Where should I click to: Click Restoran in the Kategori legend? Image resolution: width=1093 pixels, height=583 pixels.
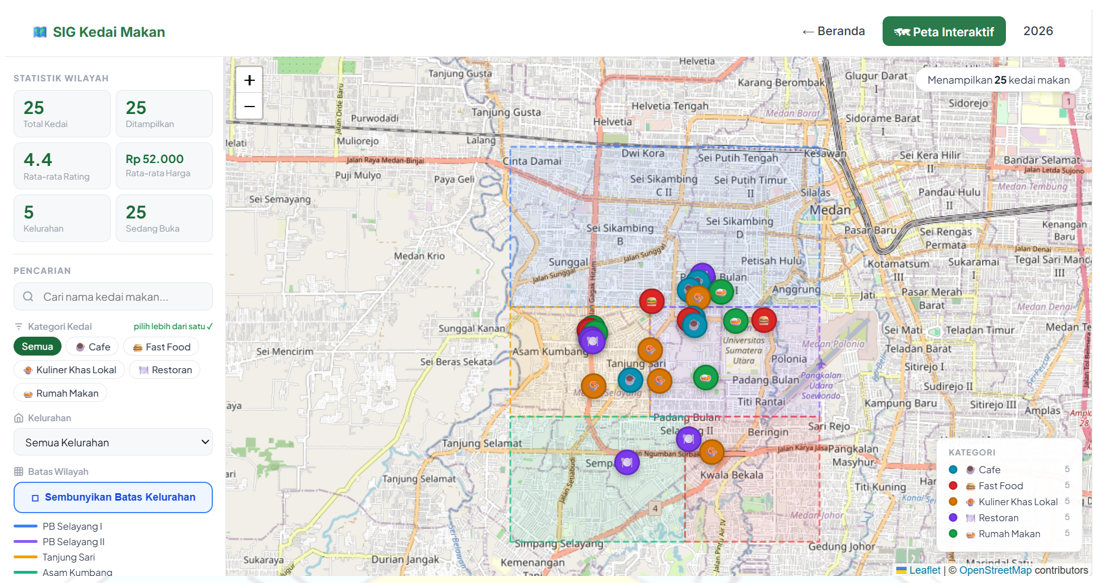click(1009, 518)
